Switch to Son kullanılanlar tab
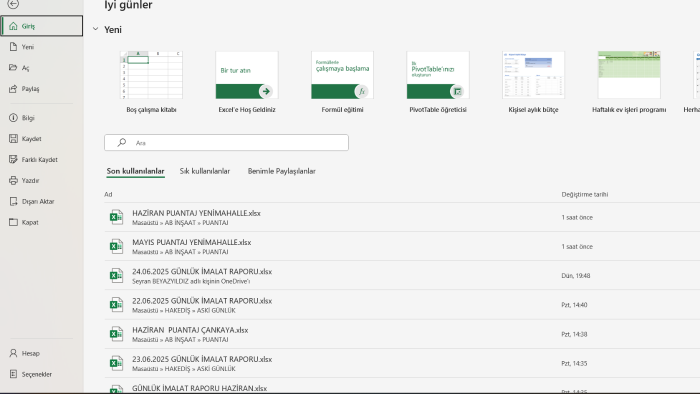The height and width of the screenshot is (394, 700). point(135,171)
